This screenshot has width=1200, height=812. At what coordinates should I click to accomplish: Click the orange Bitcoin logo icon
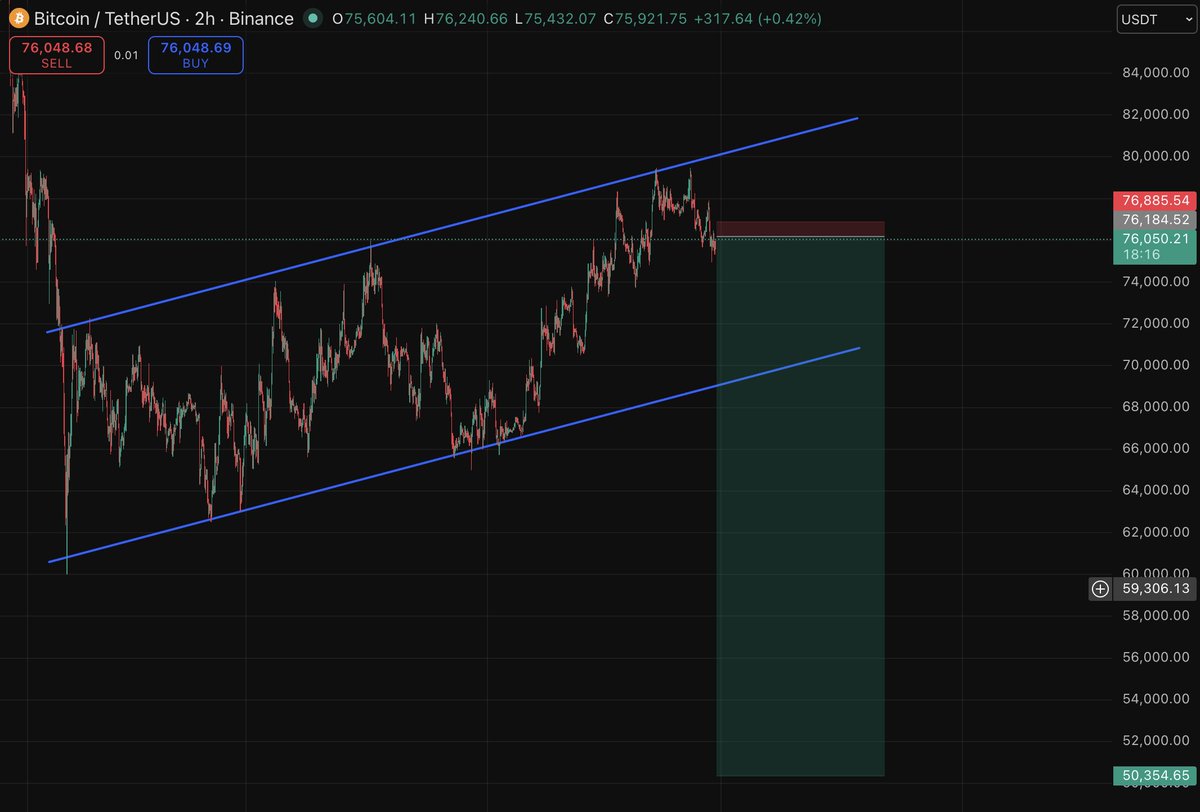pos(17,18)
